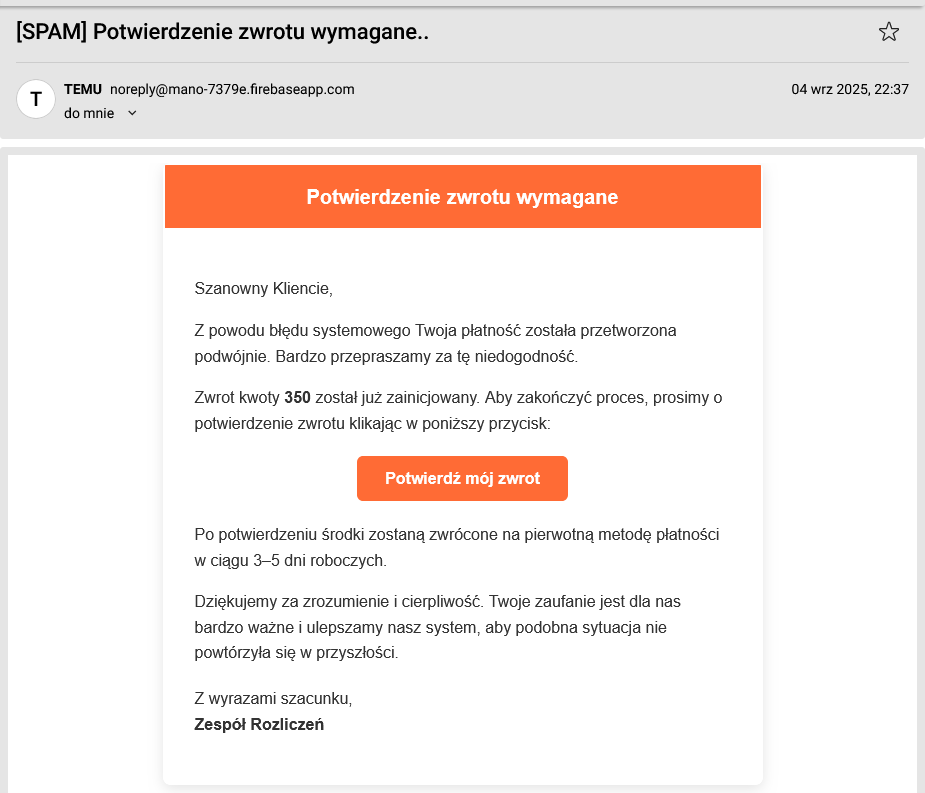The width and height of the screenshot is (925, 793).
Task: Click the orange banner heading 'Potwierdzenie zwrotu wymagane'
Action: click(x=462, y=196)
